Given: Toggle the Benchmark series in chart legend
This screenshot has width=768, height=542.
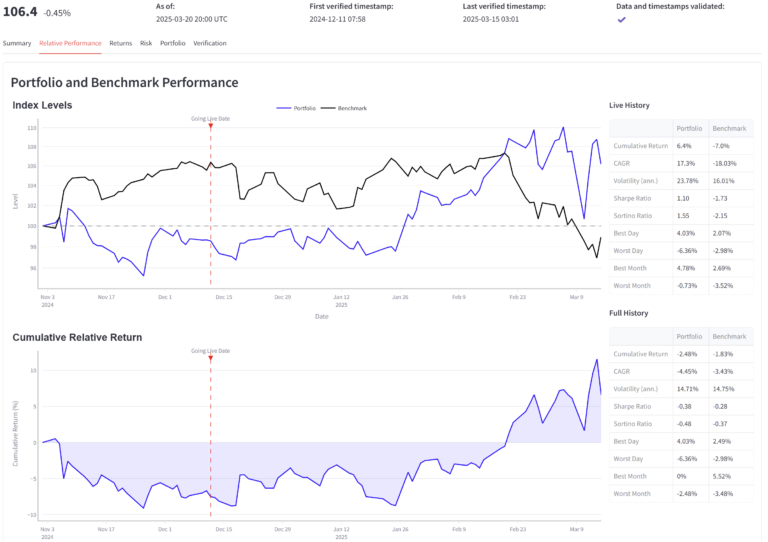Looking at the screenshot, I should point(347,107).
